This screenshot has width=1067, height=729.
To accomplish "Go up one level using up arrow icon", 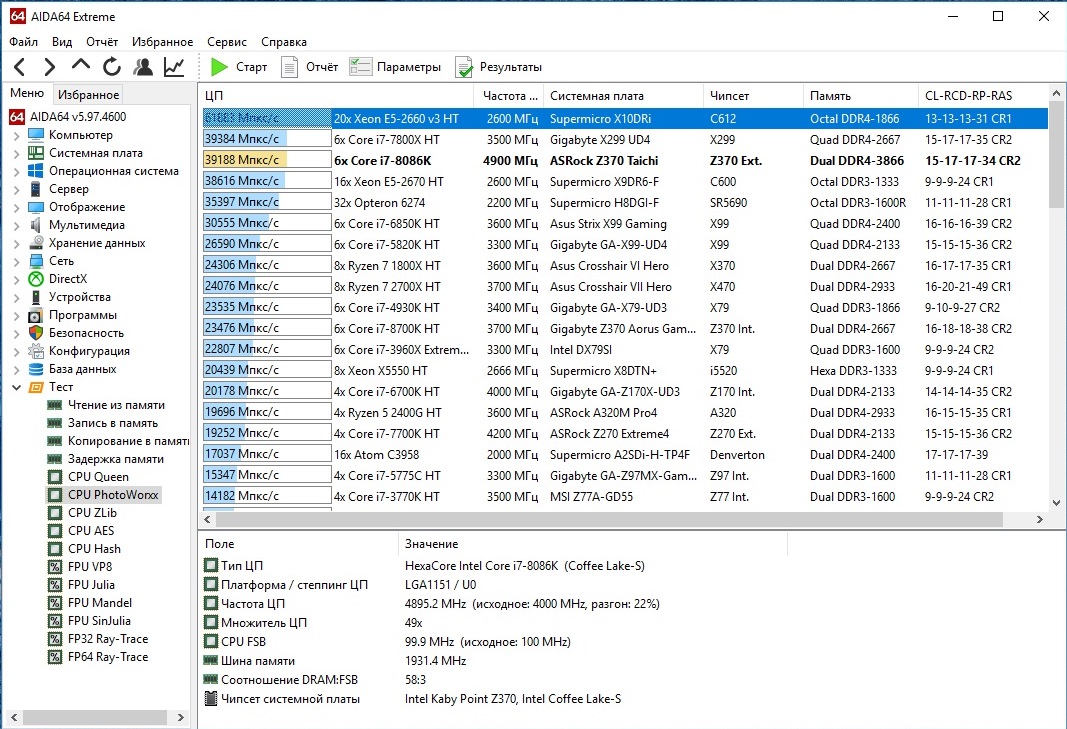I will click(81, 65).
